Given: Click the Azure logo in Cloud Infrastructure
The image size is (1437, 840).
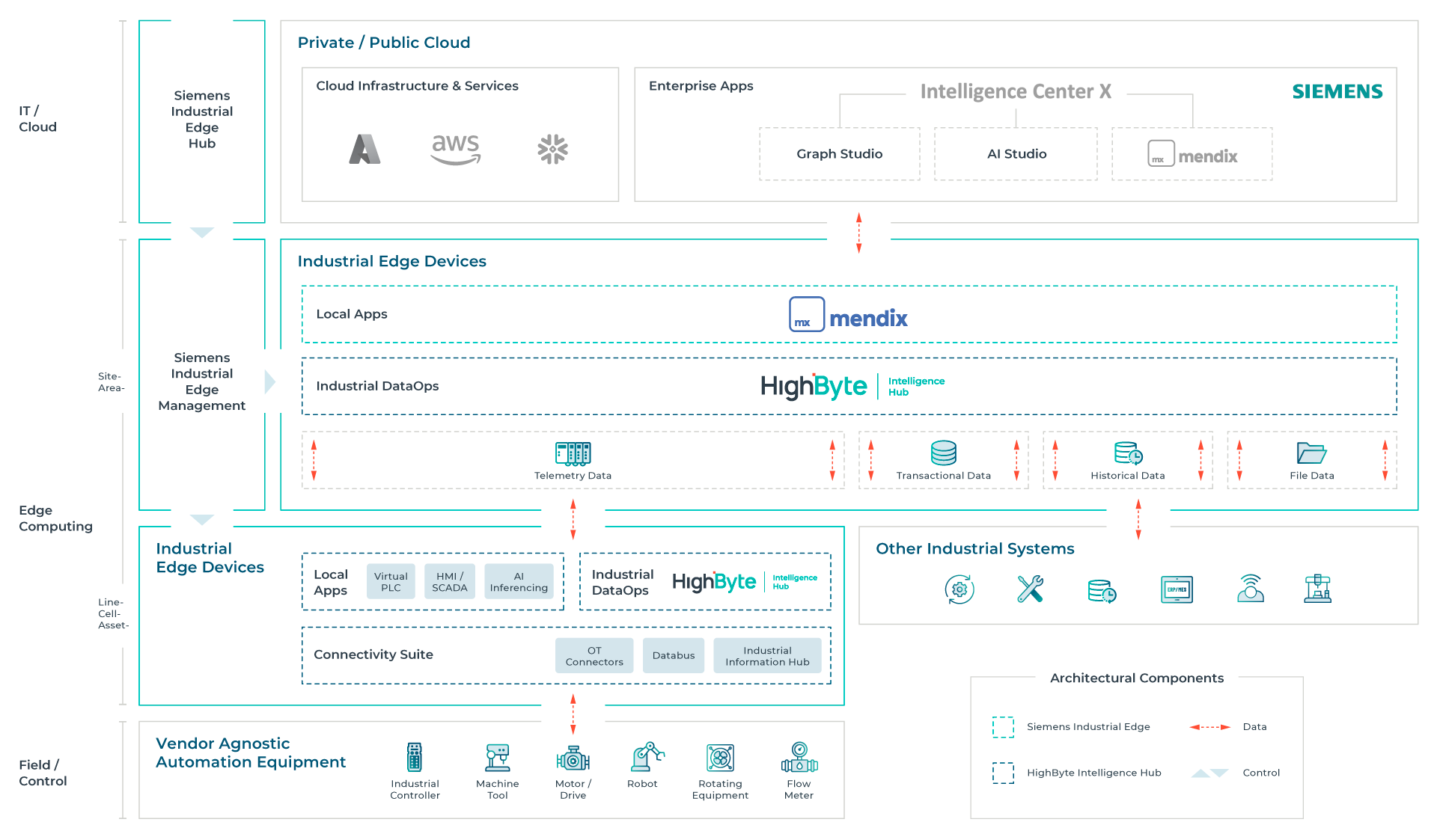Looking at the screenshot, I should (364, 149).
